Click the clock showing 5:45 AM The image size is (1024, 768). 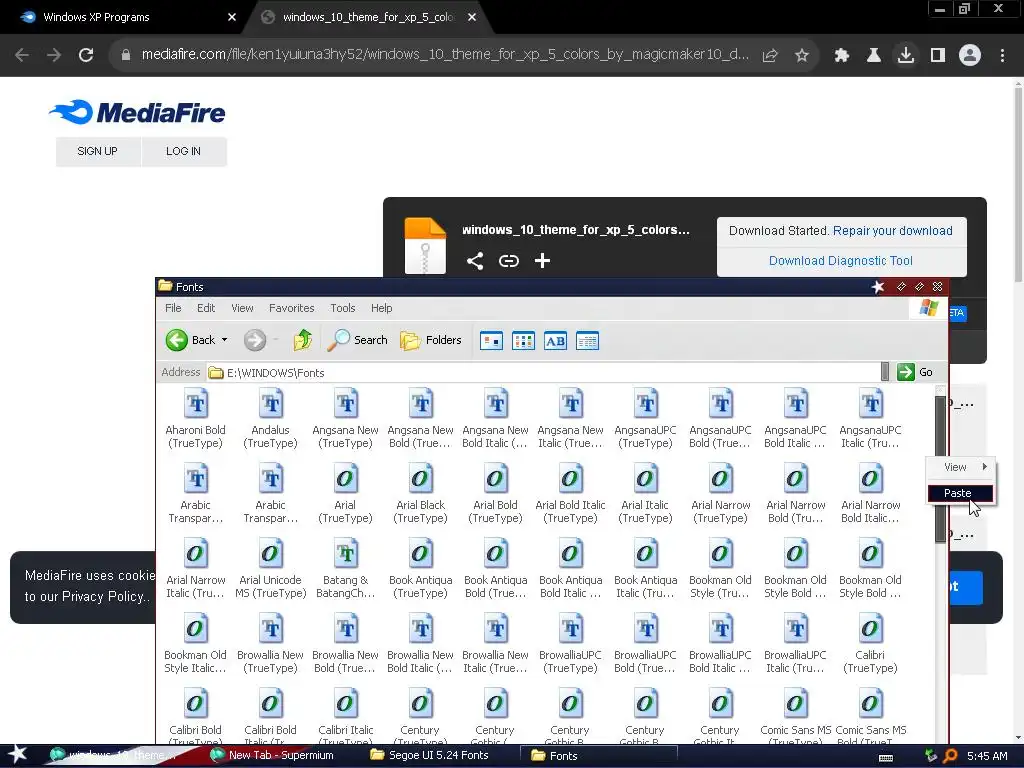(987, 756)
